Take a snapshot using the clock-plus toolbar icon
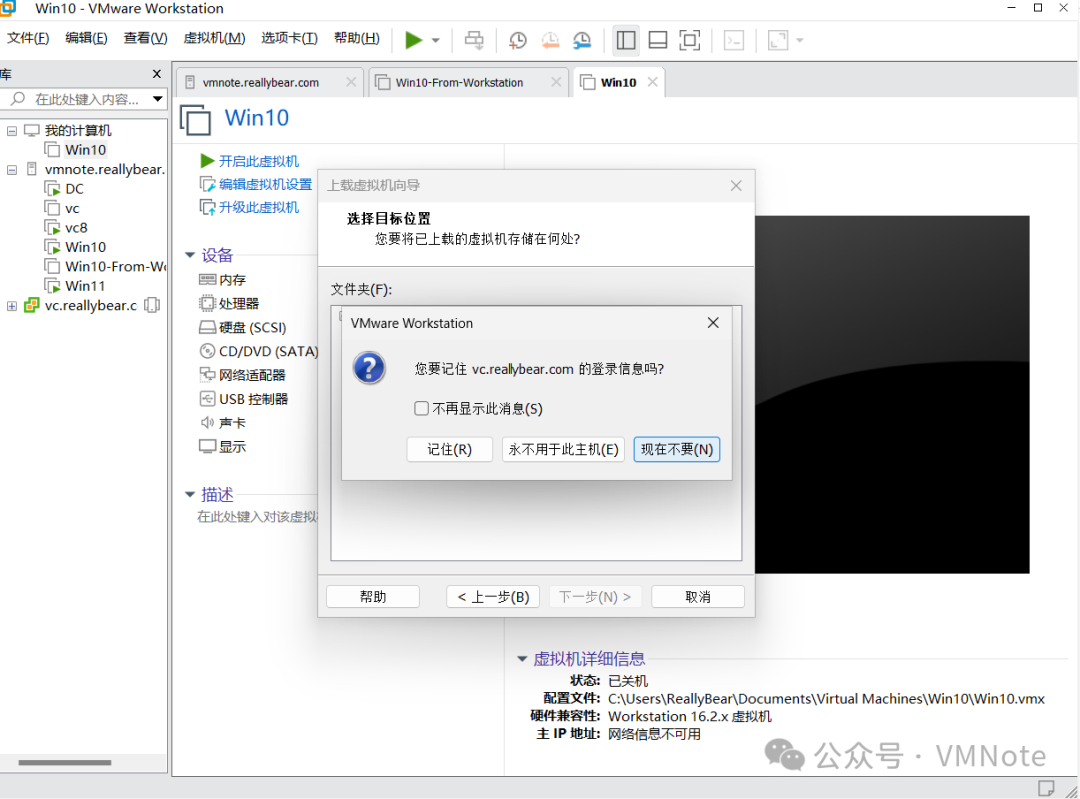Screen dimensions: 1080x799 [517, 40]
